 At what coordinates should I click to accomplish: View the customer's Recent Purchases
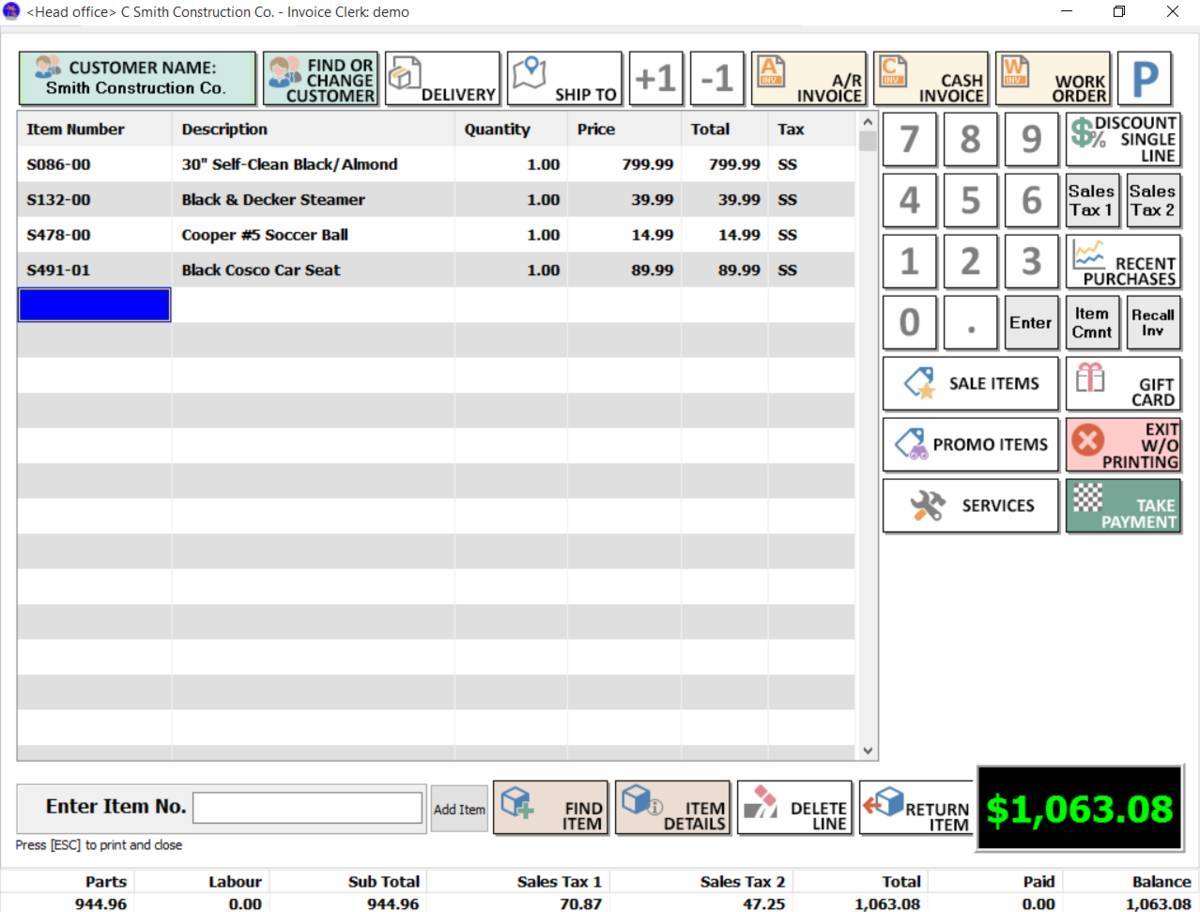[1124, 261]
